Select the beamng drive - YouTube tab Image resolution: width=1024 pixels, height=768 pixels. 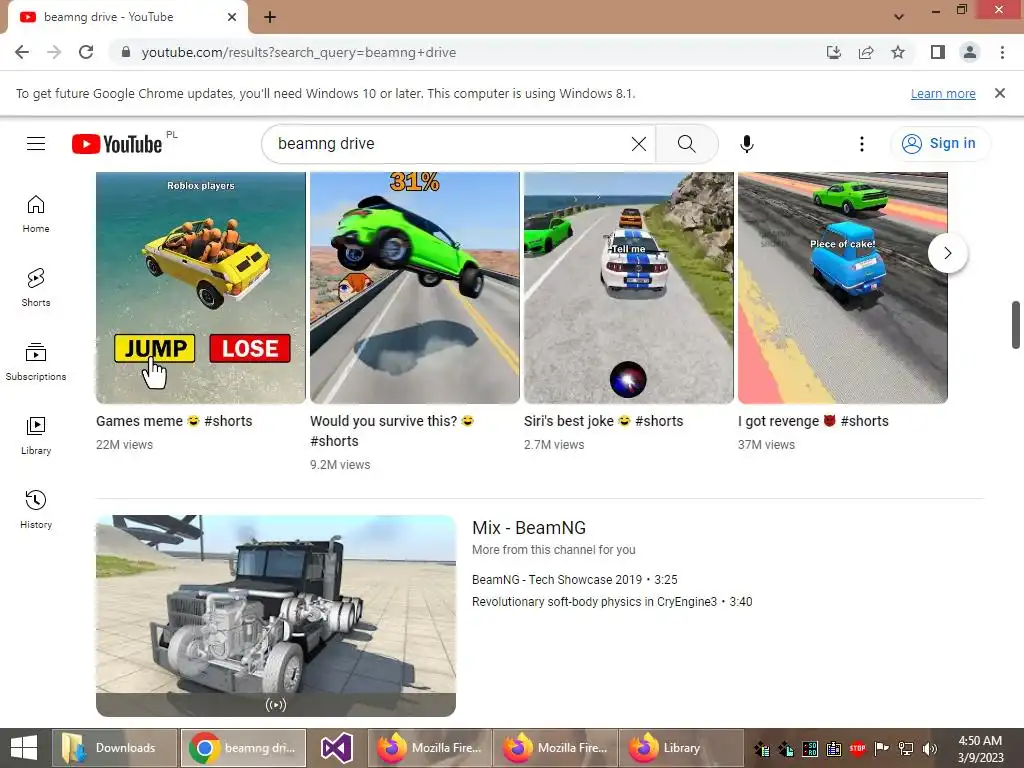tap(127, 17)
